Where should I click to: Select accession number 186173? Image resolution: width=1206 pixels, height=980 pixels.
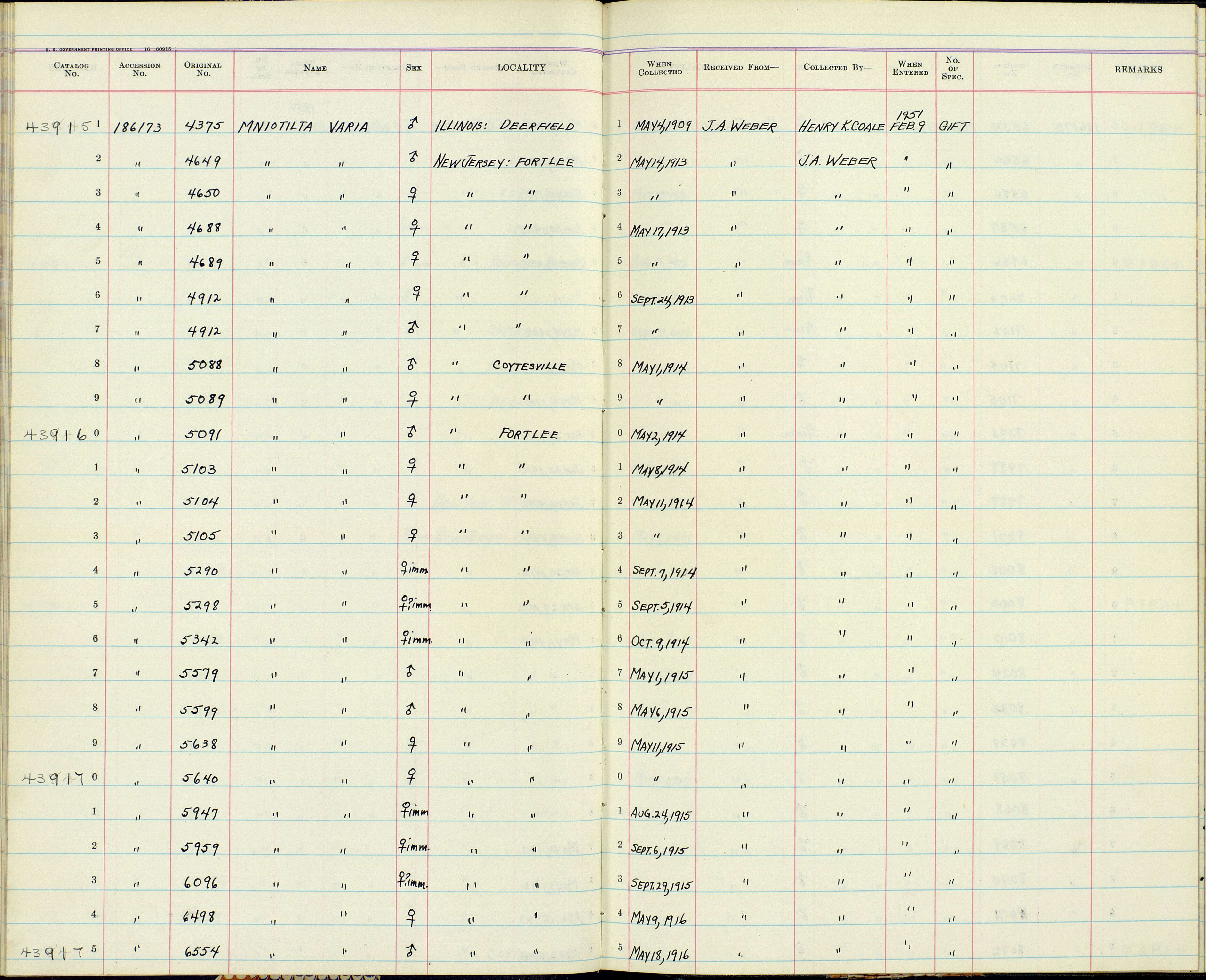point(138,128)
